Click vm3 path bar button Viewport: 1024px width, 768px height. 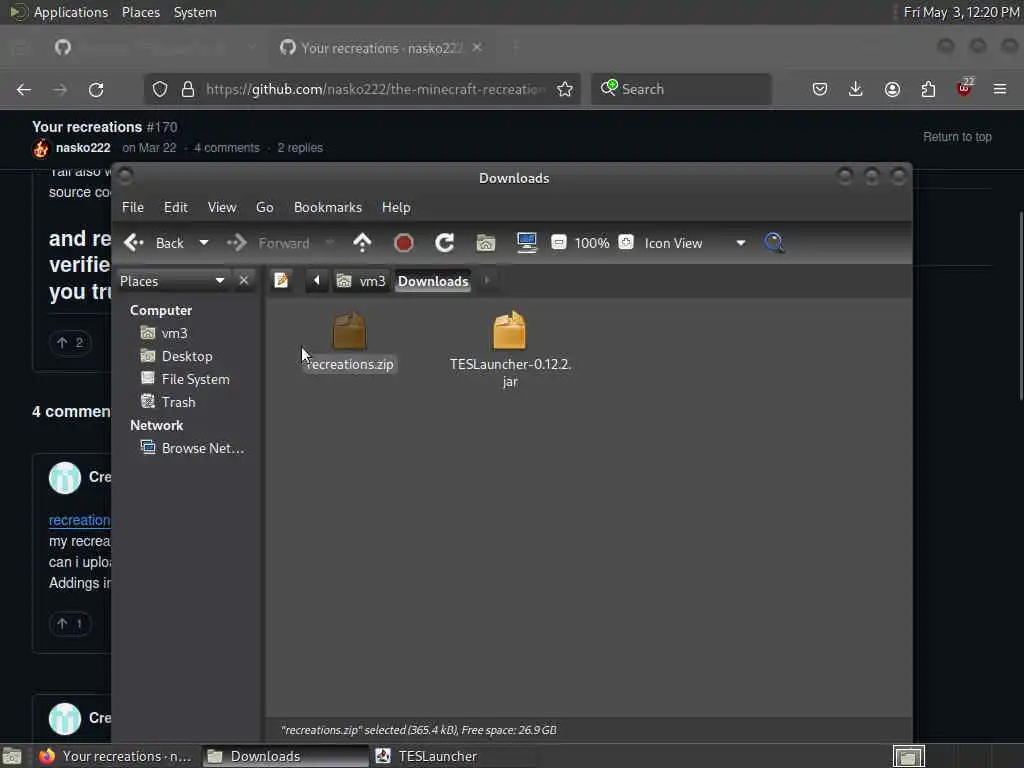[361, 281]
